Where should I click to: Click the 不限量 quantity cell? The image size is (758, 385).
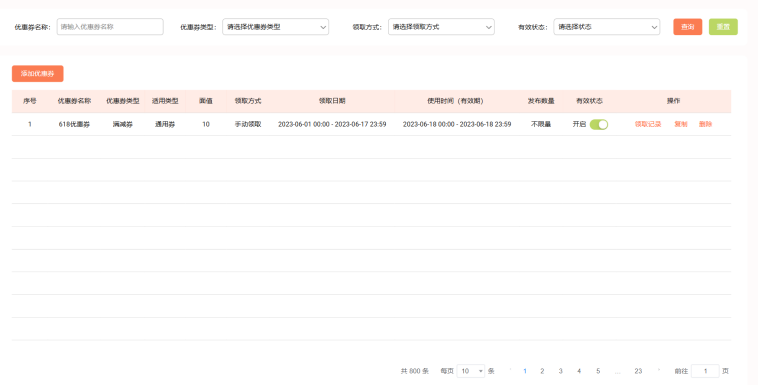pos(541,124)
